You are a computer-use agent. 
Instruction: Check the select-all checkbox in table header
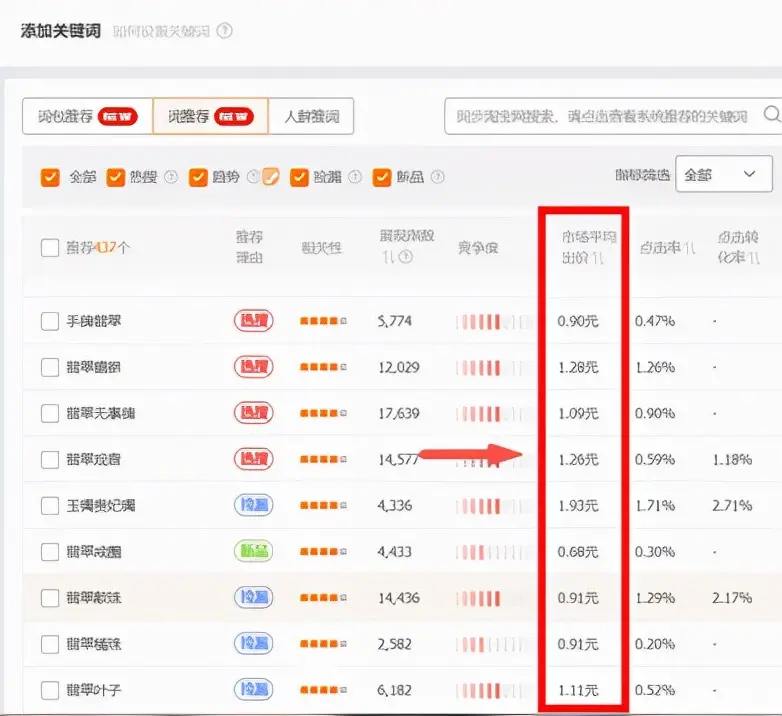(50, 247)
